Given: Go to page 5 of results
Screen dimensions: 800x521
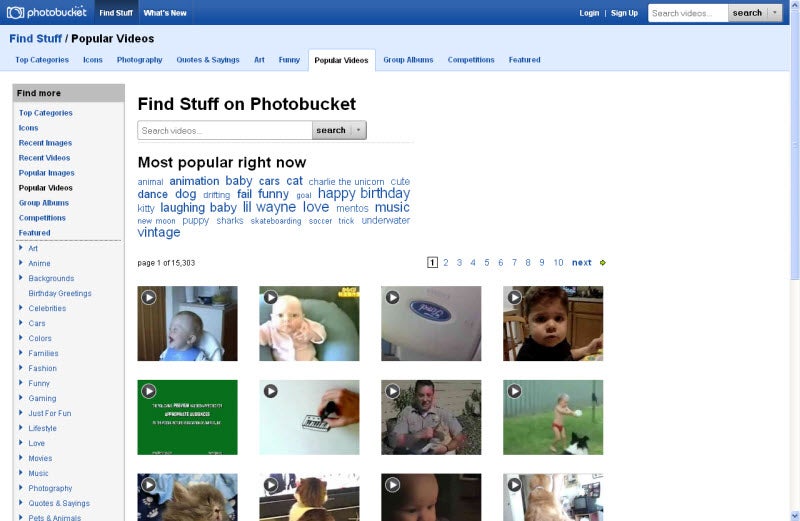Looking at the screenshot, I should (487, 263).
